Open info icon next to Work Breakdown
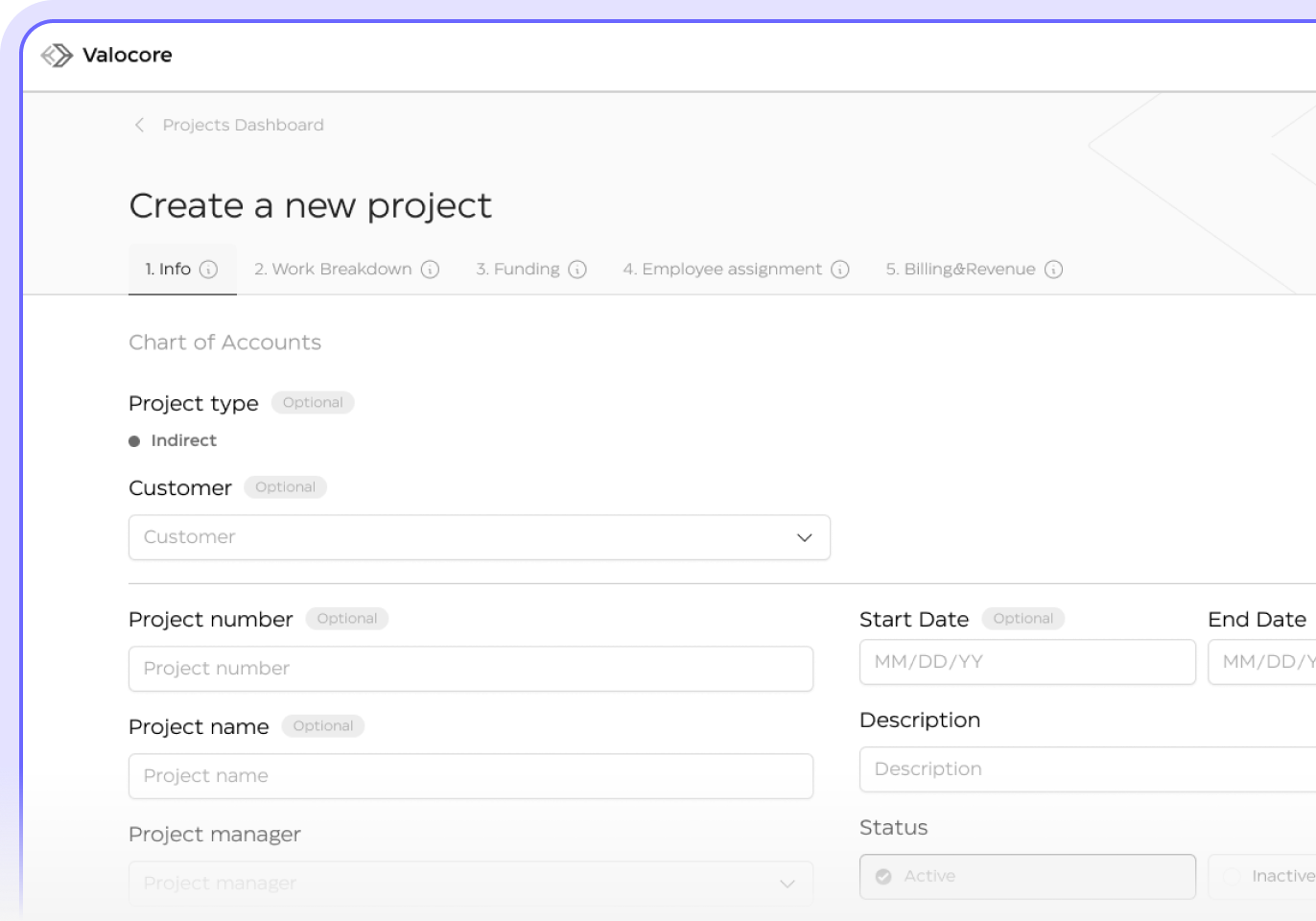The width and height of the screenshot is (1316, 921). (430, 270)
